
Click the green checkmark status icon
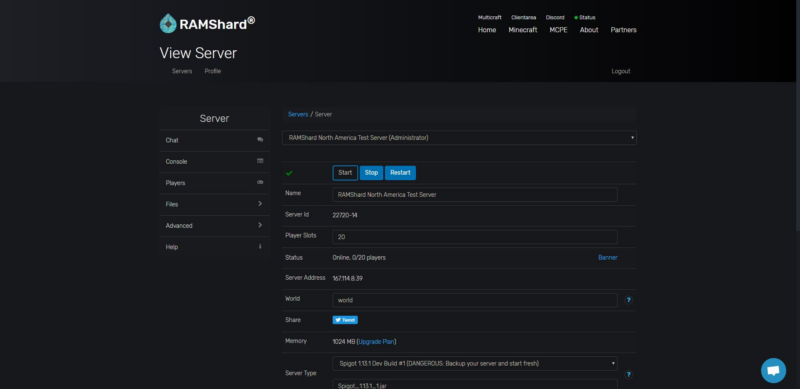(289, 173)
